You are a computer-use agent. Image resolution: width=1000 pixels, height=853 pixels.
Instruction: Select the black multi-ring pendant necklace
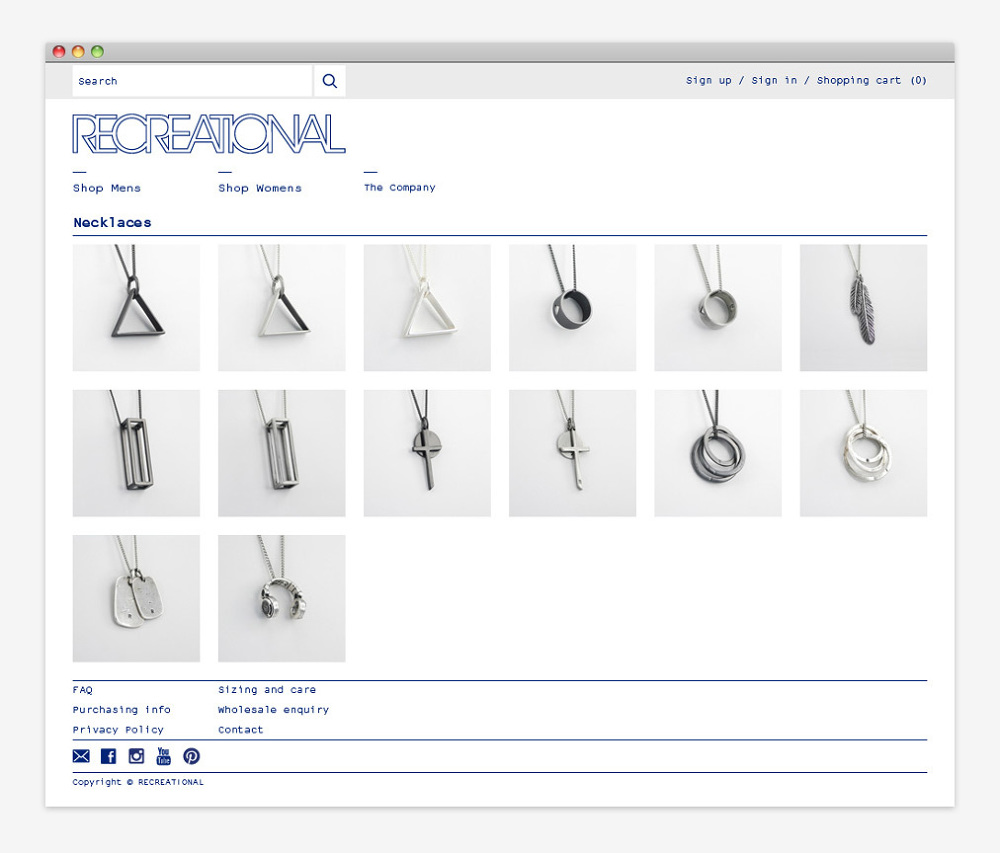click(x=717, y=453)
